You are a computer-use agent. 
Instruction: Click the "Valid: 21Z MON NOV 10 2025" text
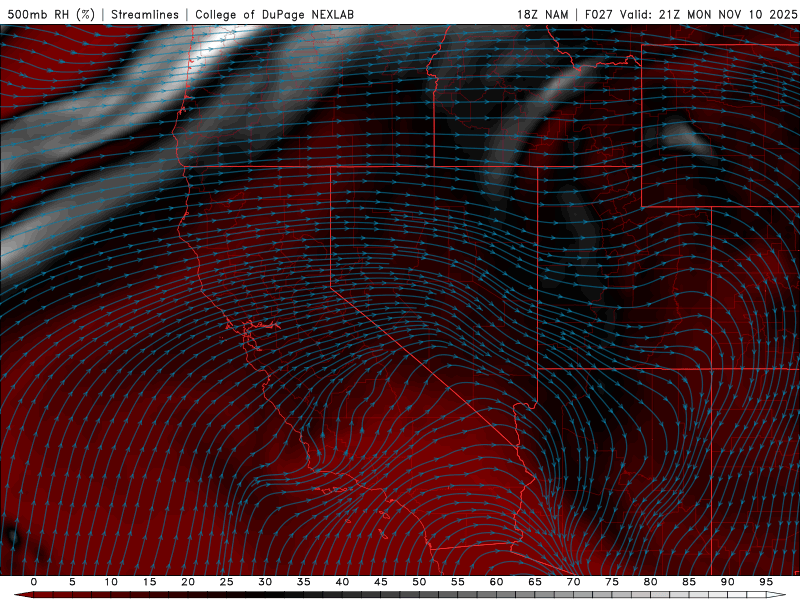709,14
